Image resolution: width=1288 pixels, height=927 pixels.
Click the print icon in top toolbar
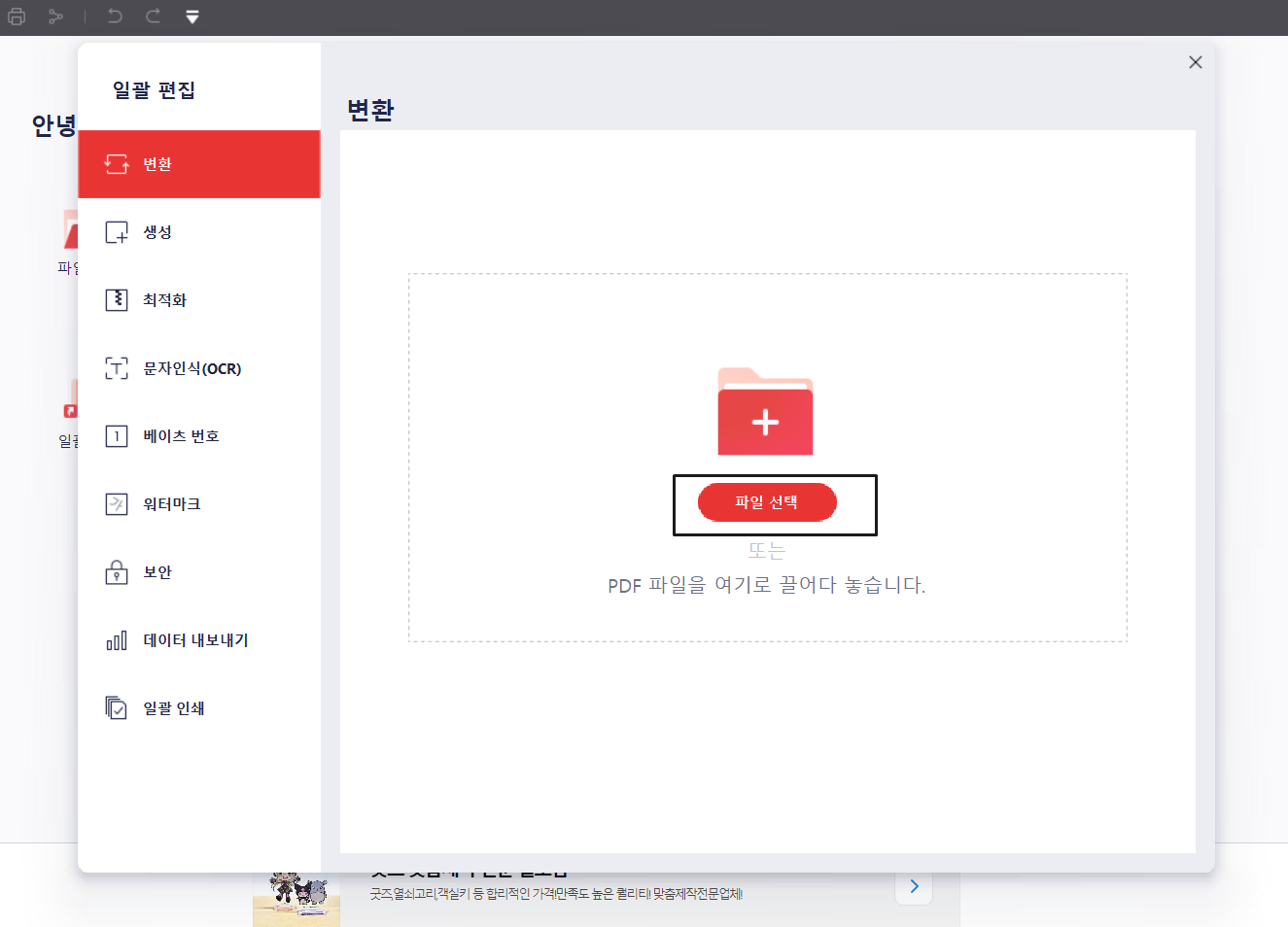point(17,17)
